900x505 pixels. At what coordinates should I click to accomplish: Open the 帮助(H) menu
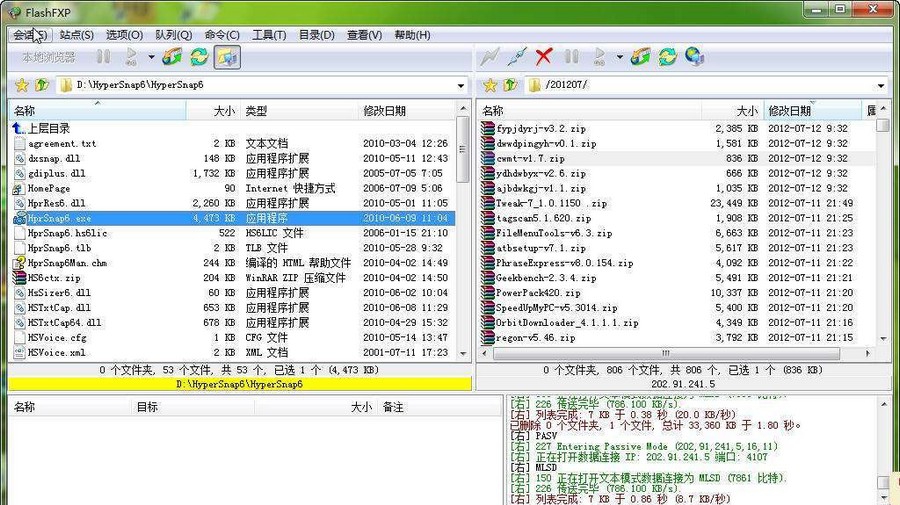click(412, 35)
